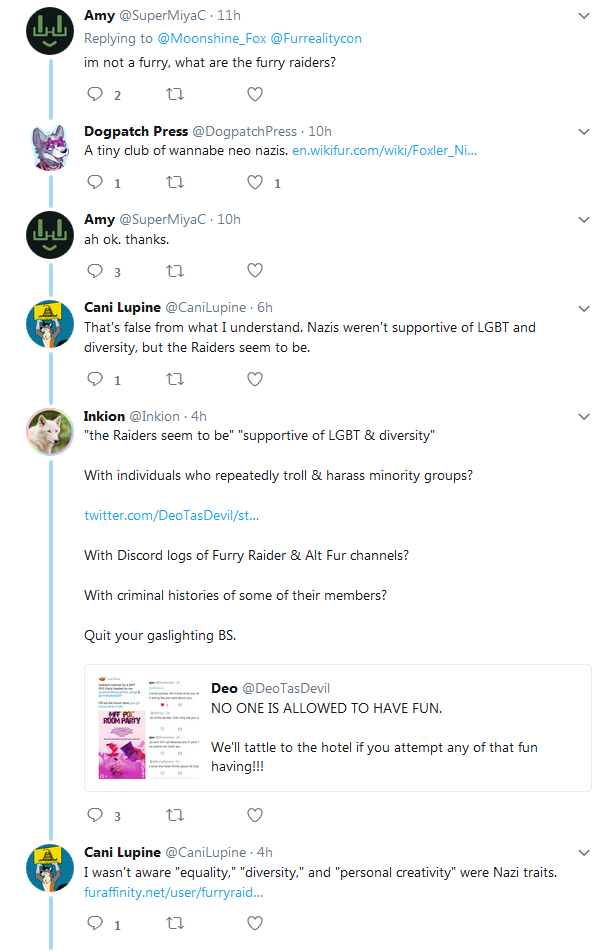View Inkion's white wolf avatar profile
This screenshot has width=616, height=951.
[50, 432]
